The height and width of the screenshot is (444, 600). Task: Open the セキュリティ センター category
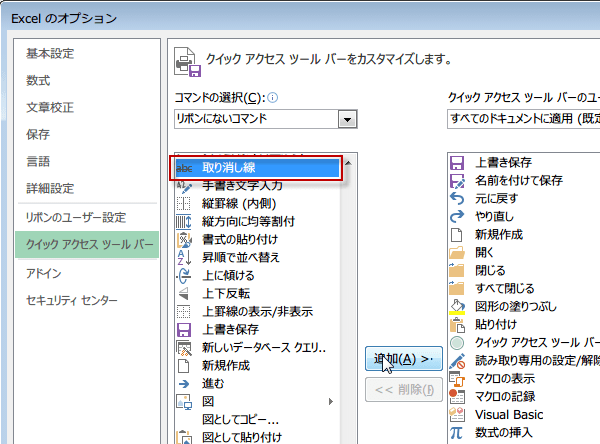(x=72, y=300)
